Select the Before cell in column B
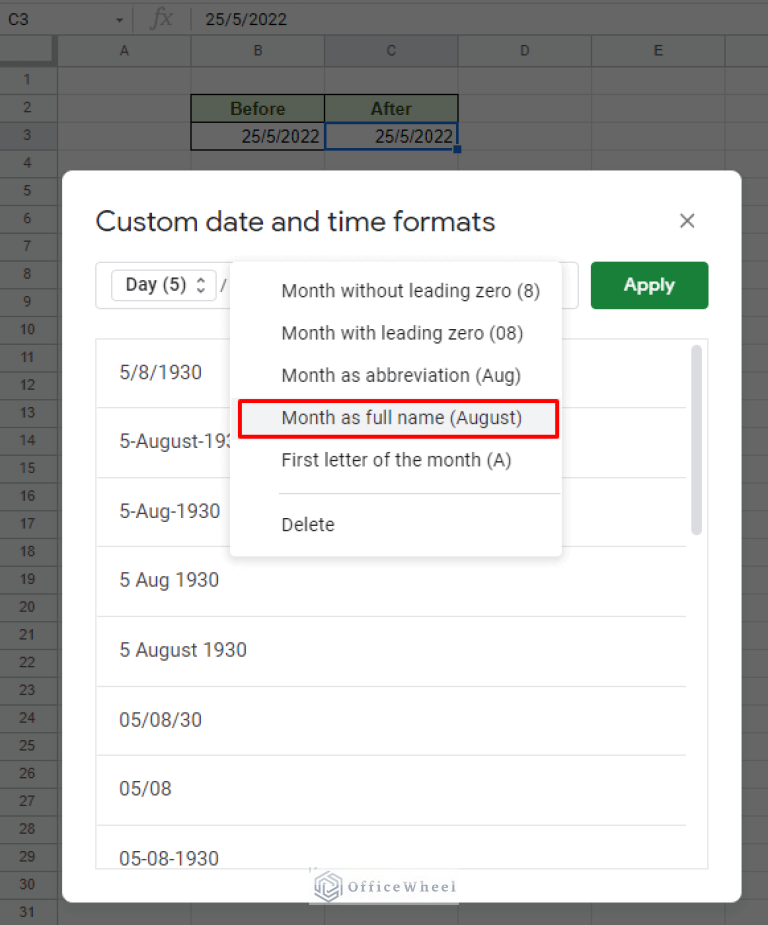 coord(257,108)
